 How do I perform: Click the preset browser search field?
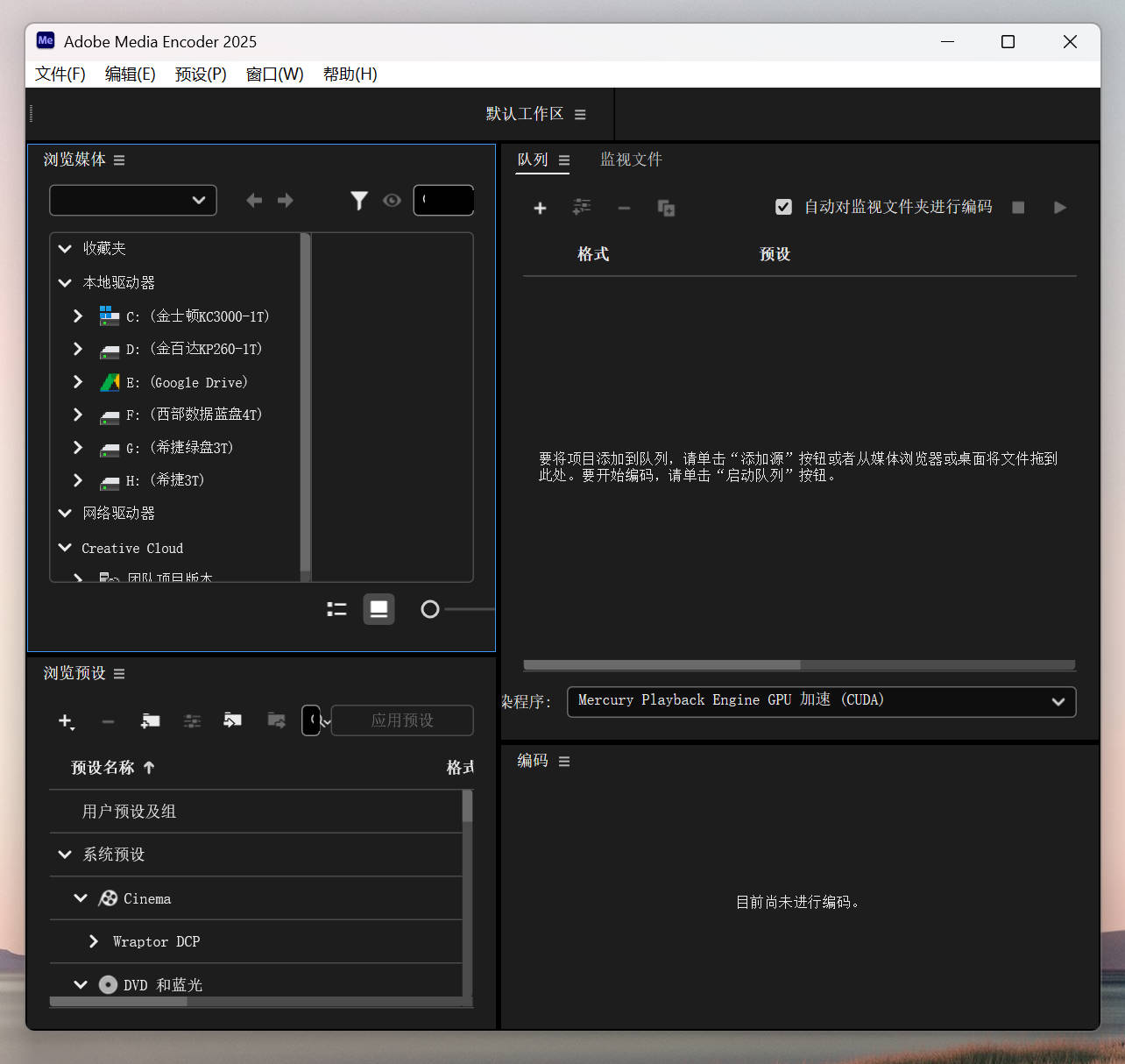[311, 720]
